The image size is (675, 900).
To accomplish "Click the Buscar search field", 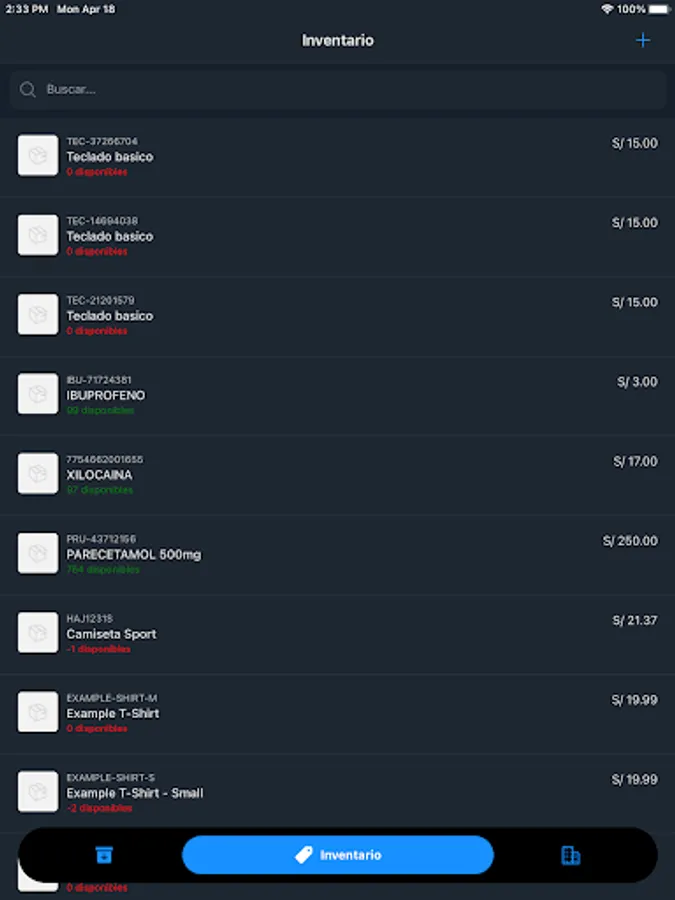I will click(x=338, y=90).
